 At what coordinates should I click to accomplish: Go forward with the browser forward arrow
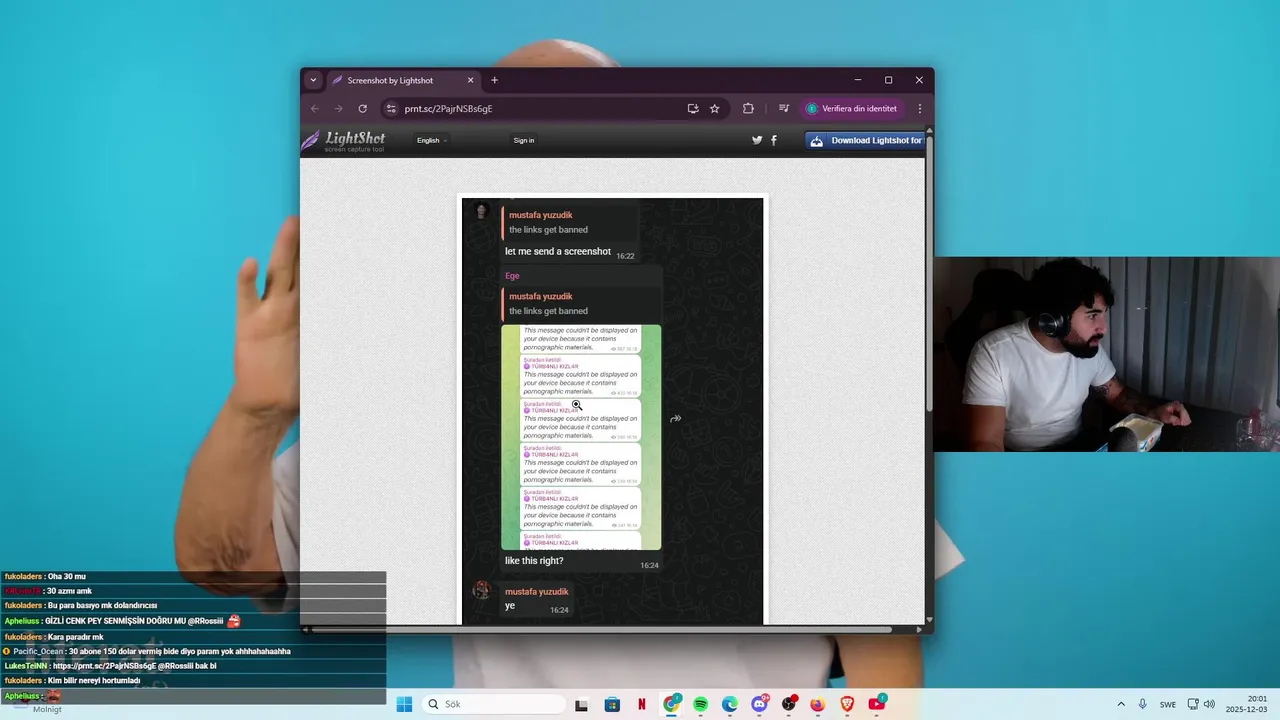338,108
